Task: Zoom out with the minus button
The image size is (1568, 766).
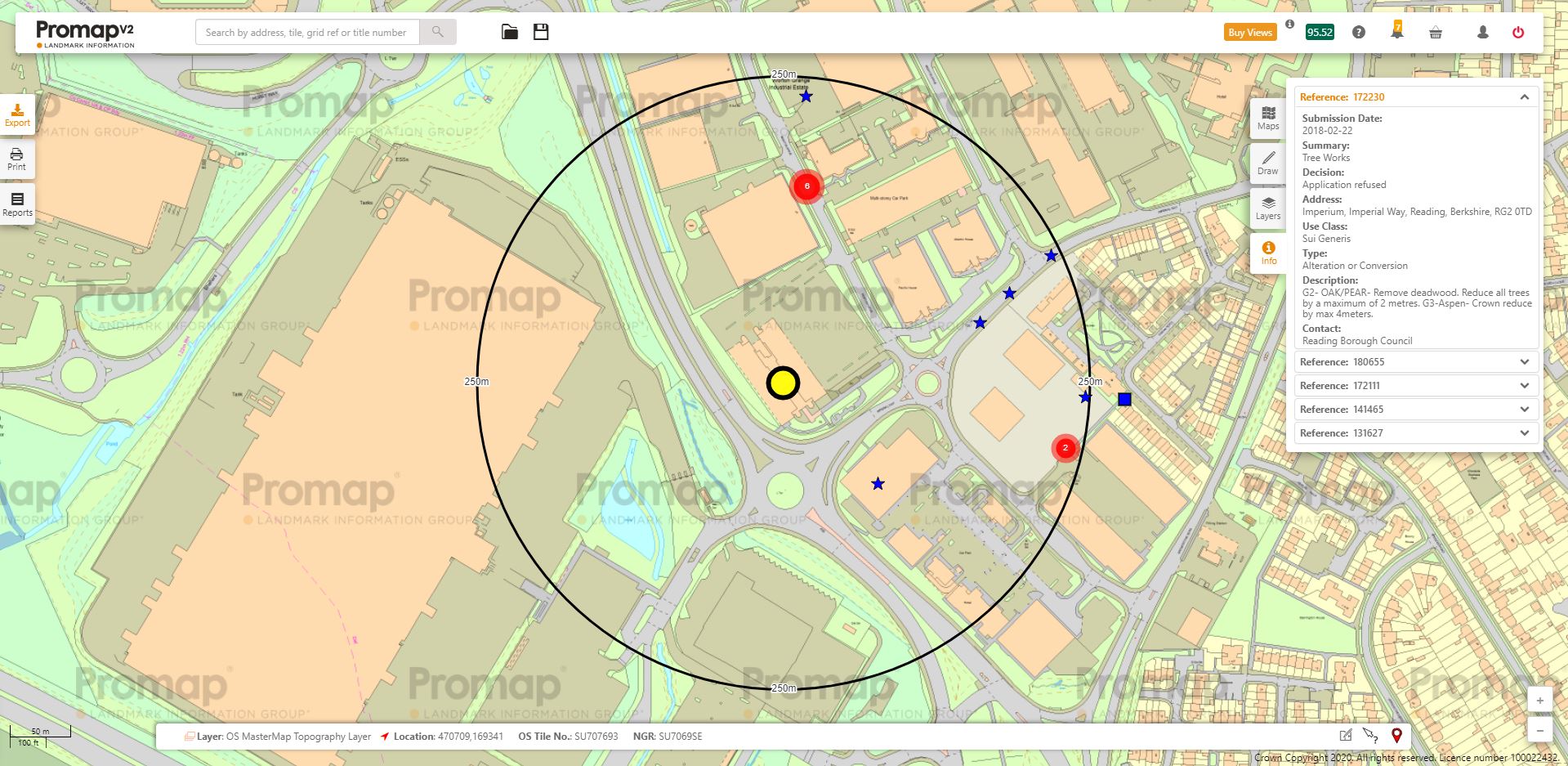Action: point(1539,729)
